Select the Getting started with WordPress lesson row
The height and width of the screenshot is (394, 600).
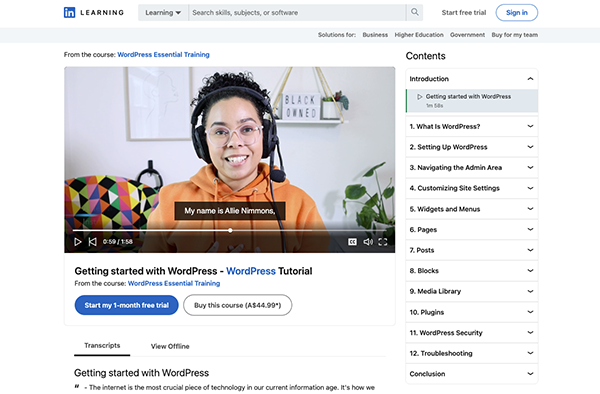click(x=472, y=101)
